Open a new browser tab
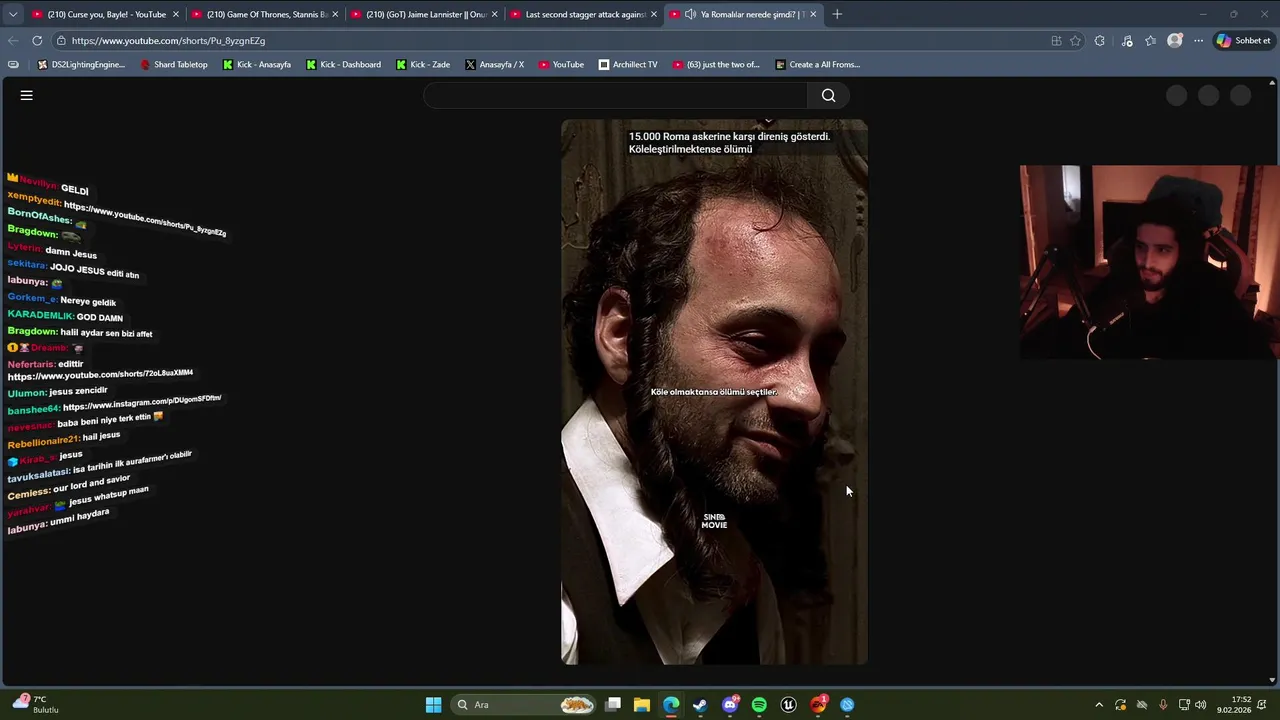 pyautogui.click(x=837, y=15)
